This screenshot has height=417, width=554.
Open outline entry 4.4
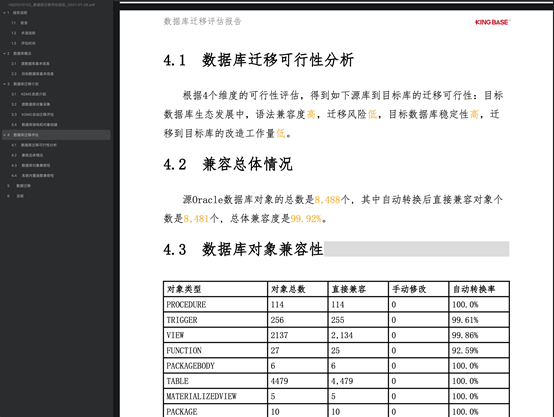coord(32,176)
